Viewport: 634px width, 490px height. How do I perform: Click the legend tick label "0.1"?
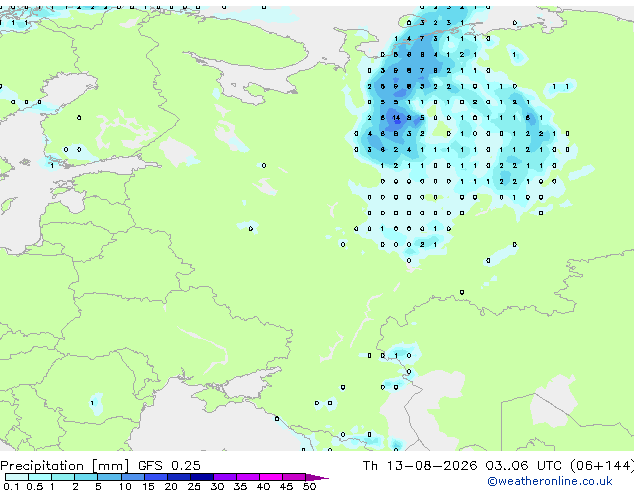click(x=11, y=486)
